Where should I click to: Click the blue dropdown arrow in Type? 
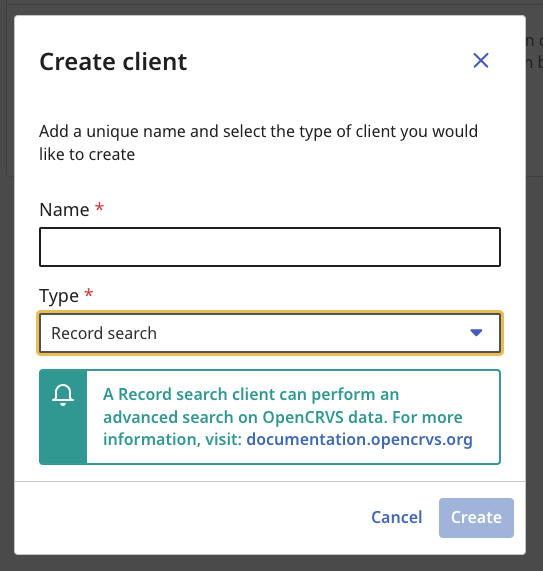tap(476, 332)
